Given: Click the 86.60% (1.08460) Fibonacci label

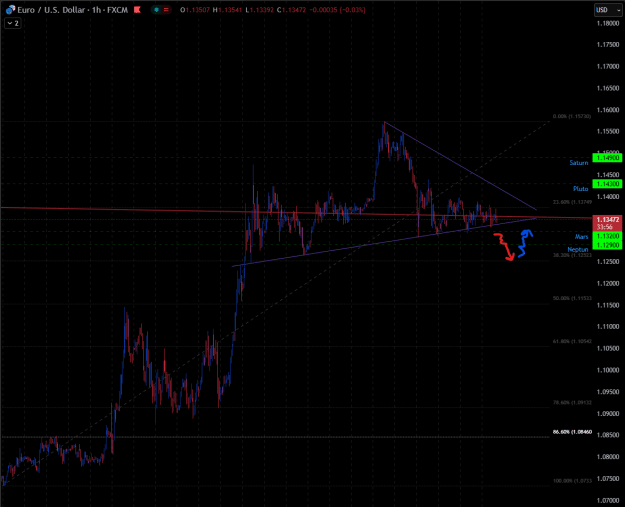Looking at the screenshot, I should point(572,432).
